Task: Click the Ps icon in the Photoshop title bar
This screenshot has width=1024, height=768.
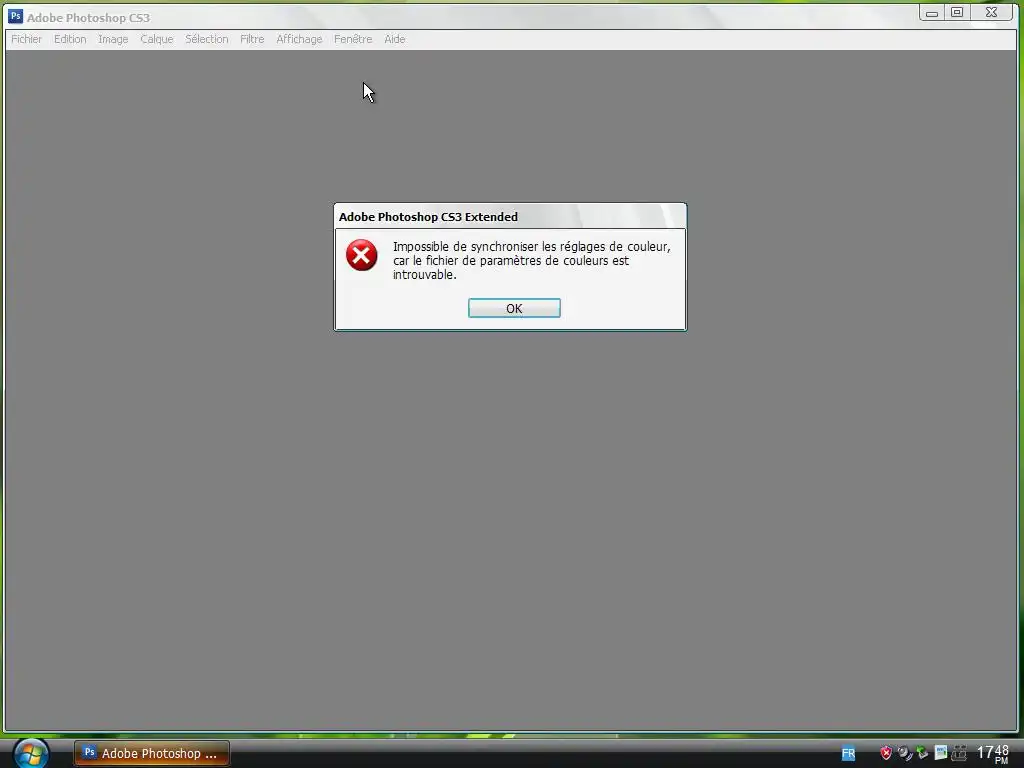Action: tap(16, 16)
